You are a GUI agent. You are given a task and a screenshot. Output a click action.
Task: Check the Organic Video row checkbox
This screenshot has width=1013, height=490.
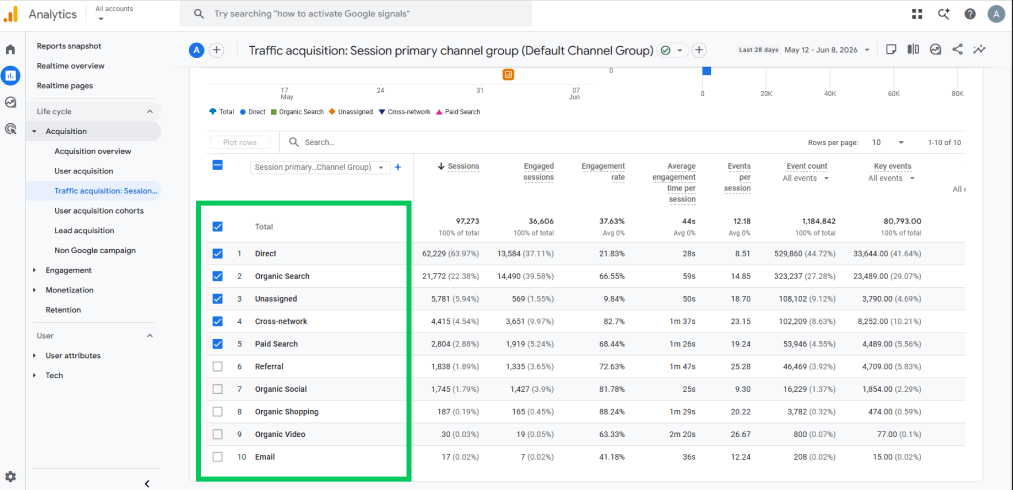218,434
